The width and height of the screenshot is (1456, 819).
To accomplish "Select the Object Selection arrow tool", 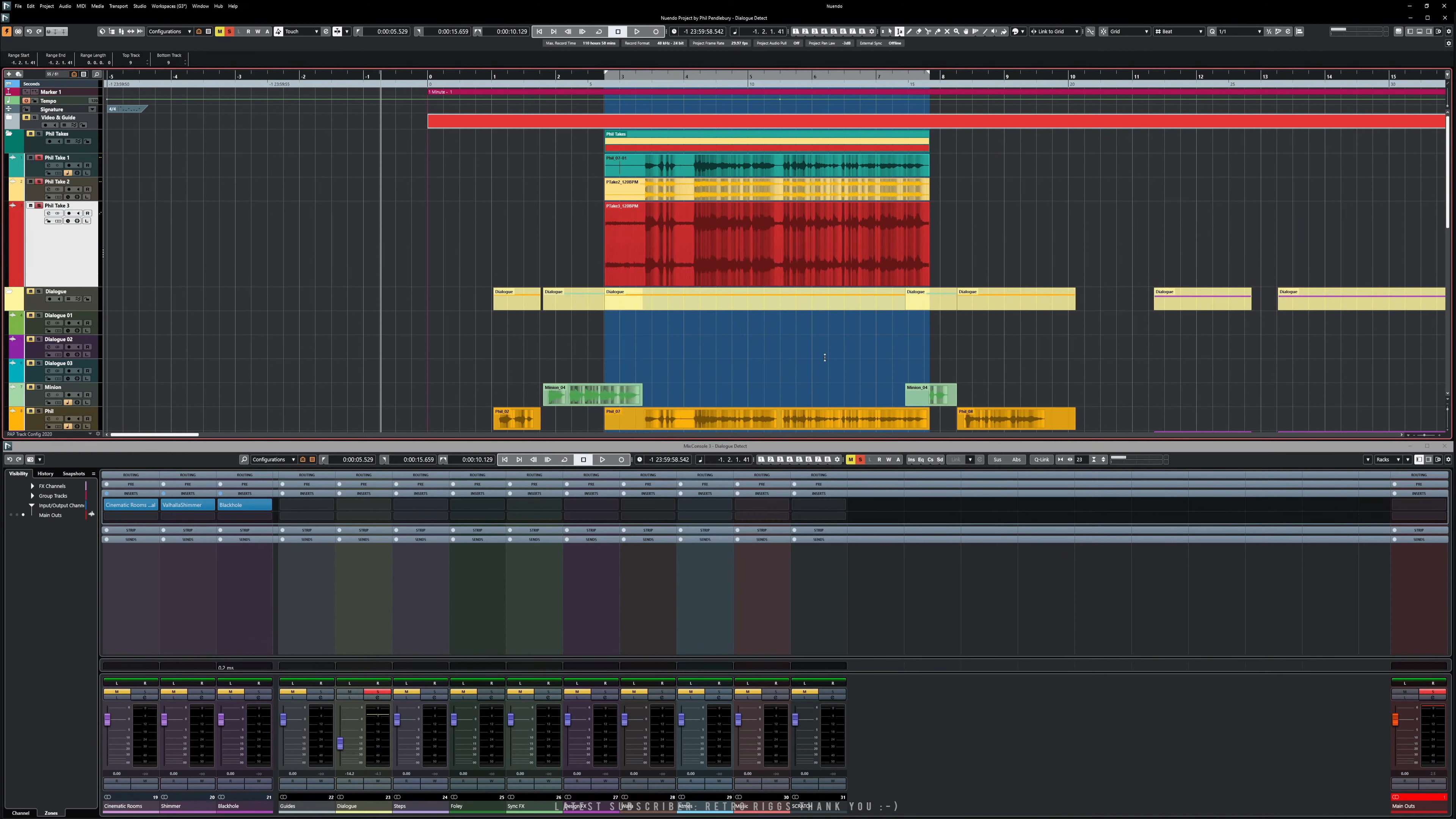I will click(x=890, y=31).
